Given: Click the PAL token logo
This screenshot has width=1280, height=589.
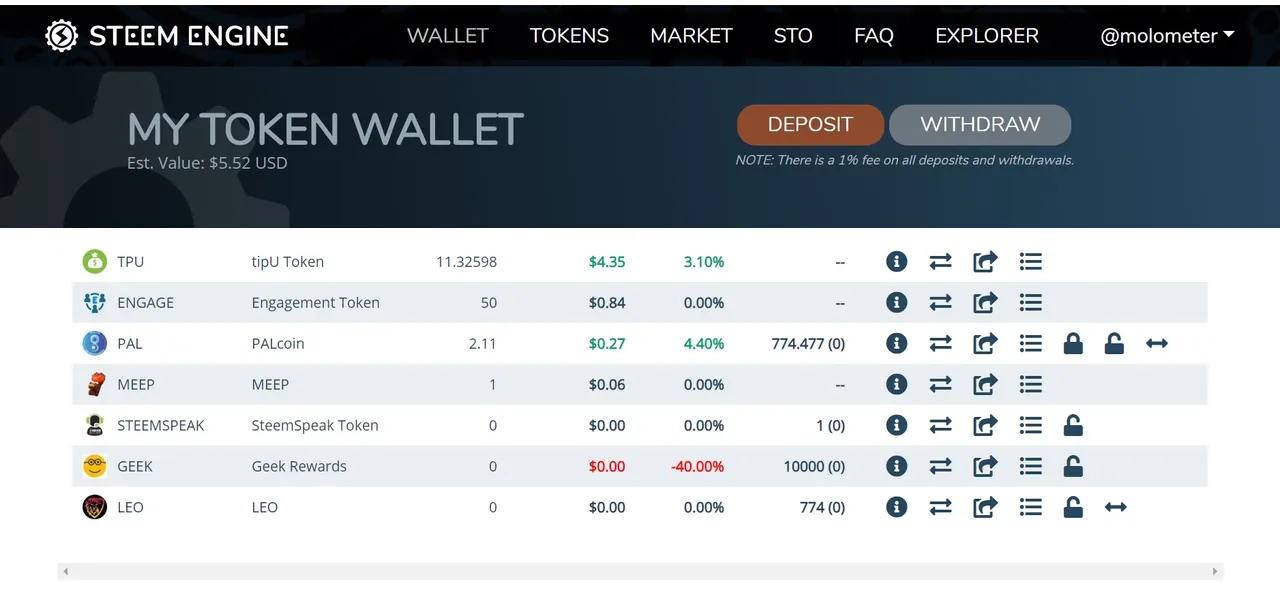Looking at the screenshot, I should coord(94,344).
